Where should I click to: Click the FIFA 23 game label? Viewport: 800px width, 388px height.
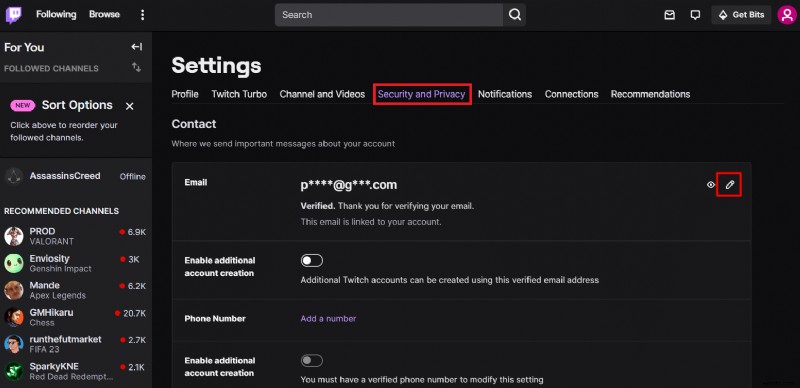tap(45, 350)
